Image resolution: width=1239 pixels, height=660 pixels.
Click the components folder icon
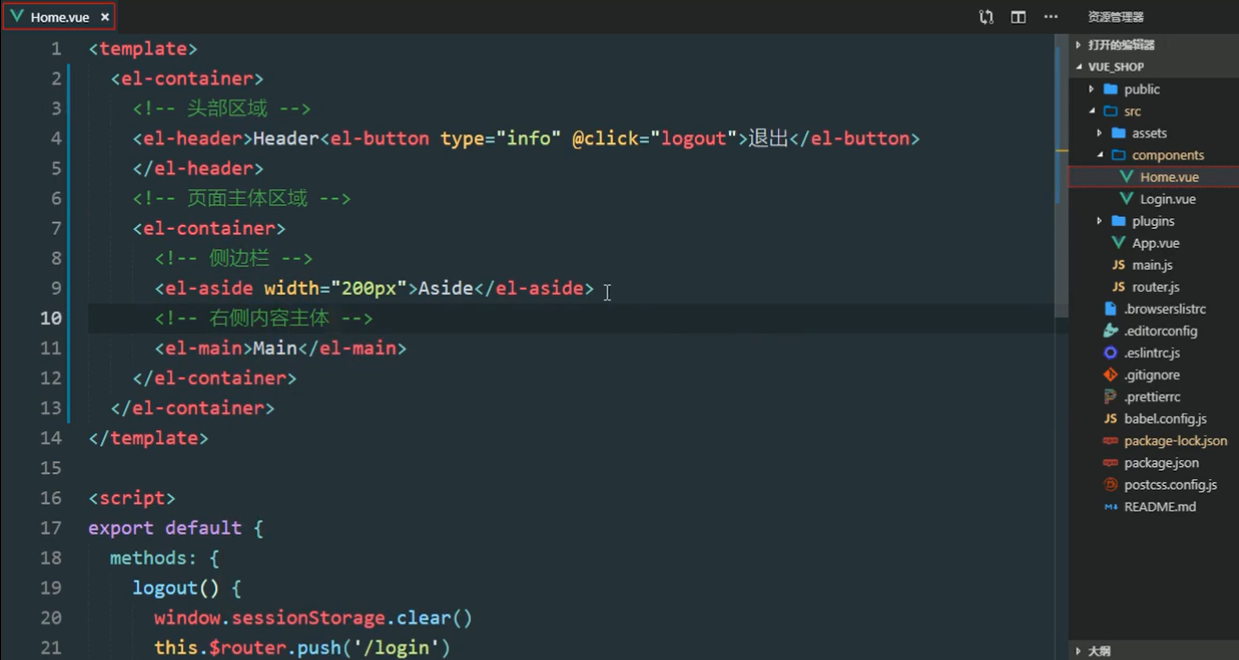point(1118,155)
